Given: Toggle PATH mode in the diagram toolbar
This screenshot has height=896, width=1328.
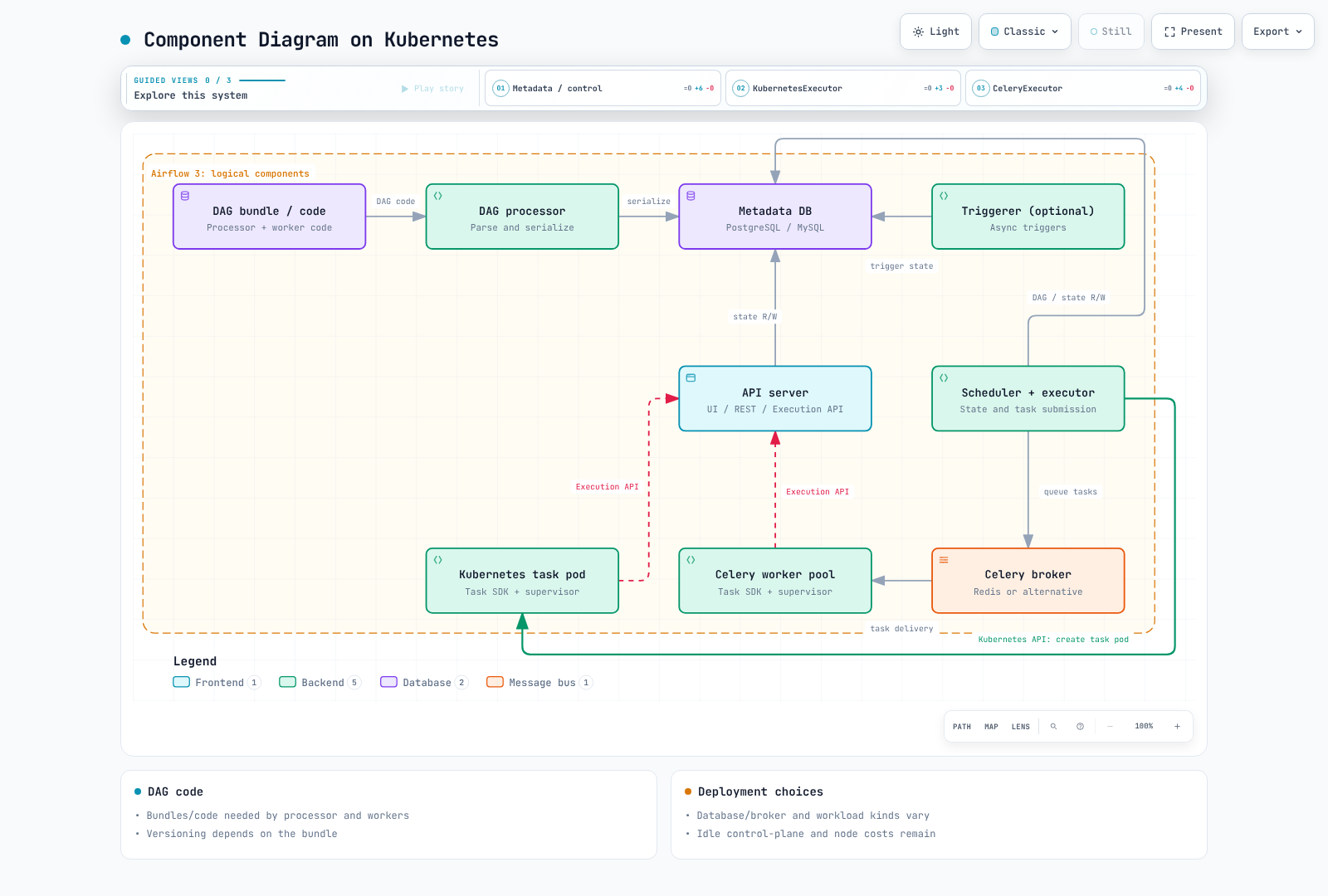Looking at the screenshot, I should click(x=962, y=727).
